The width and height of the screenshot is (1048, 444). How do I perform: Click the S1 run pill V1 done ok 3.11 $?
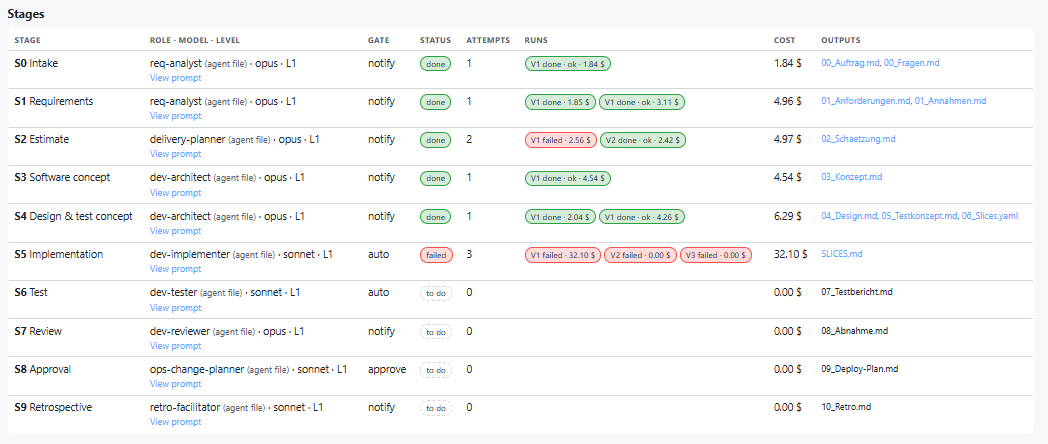pyautogui.click(x=642, y=102)
